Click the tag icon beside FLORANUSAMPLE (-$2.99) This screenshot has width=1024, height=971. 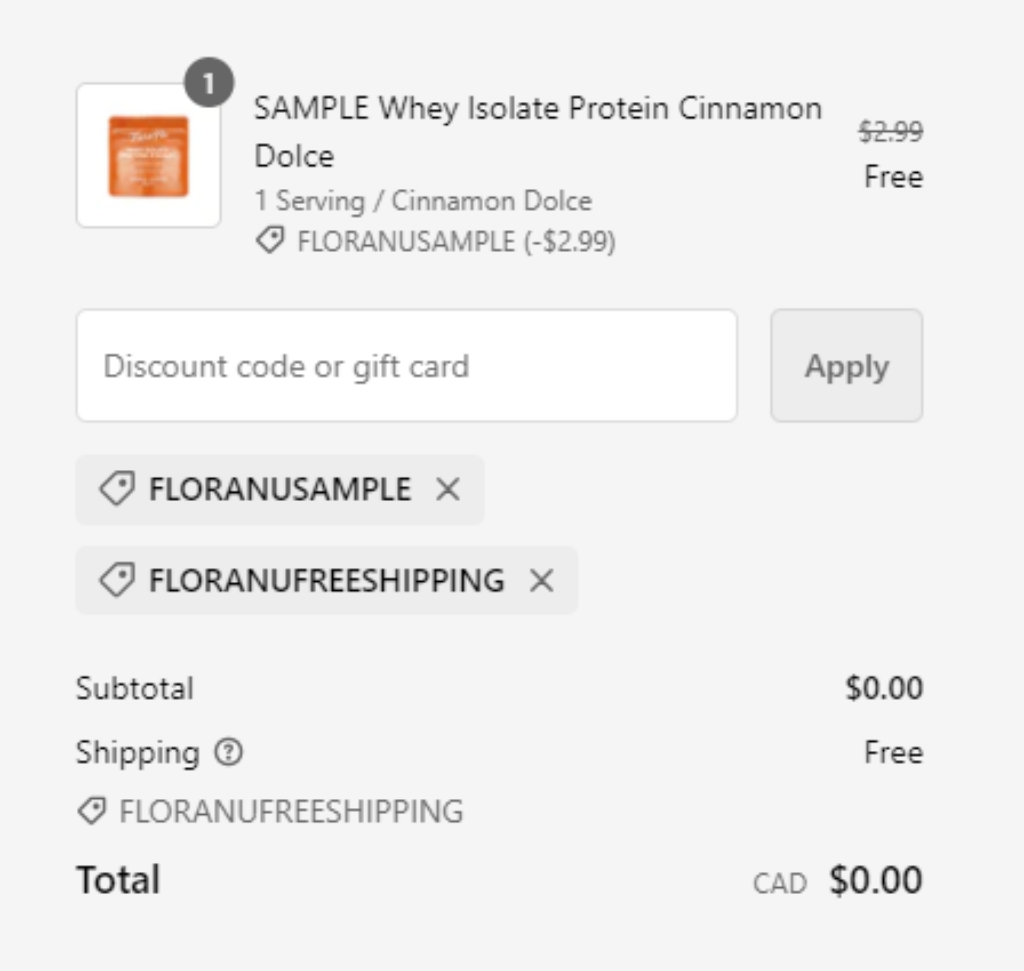coord(269,241)
